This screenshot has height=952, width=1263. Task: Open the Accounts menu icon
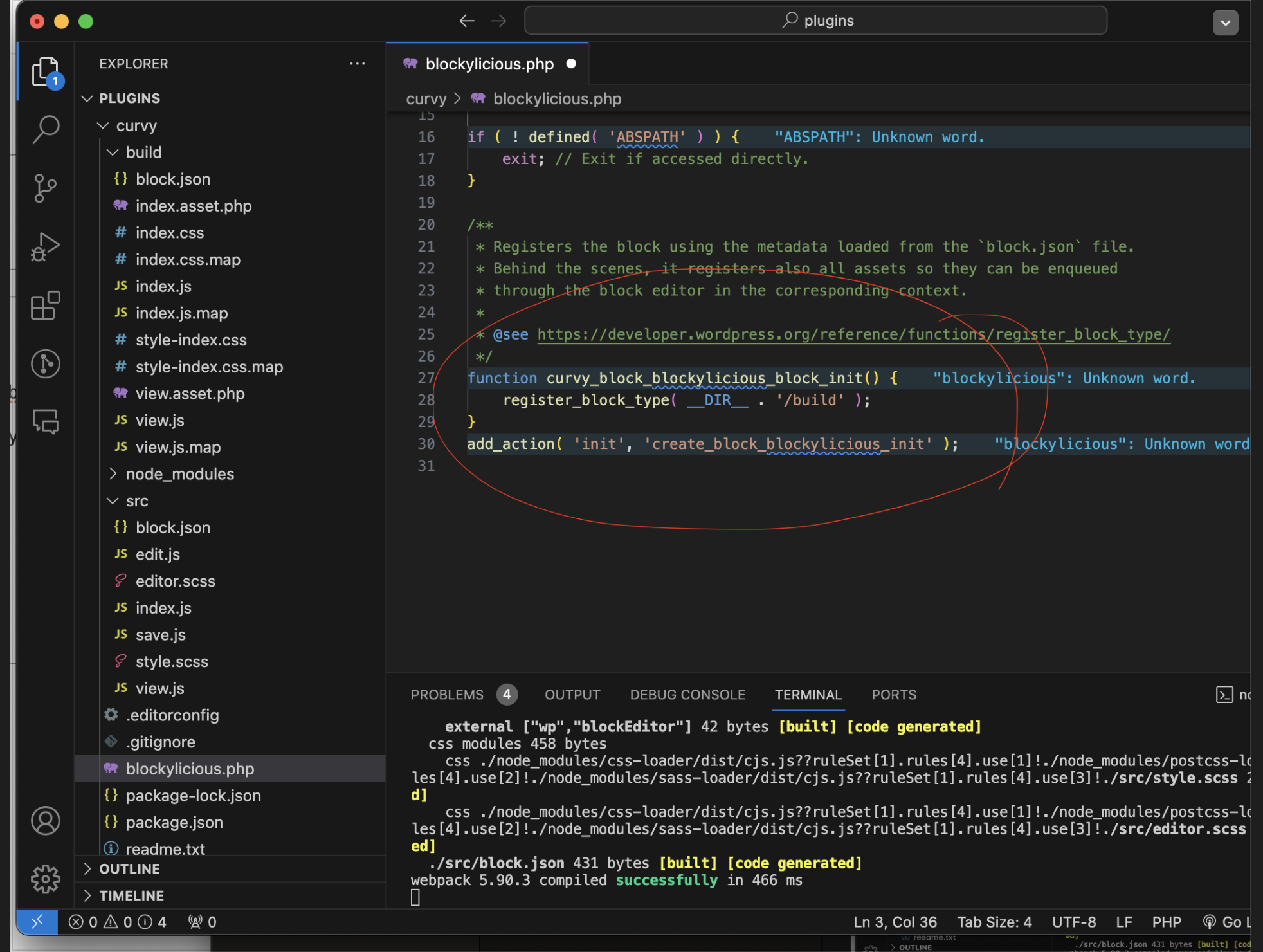tap(45, 821)
